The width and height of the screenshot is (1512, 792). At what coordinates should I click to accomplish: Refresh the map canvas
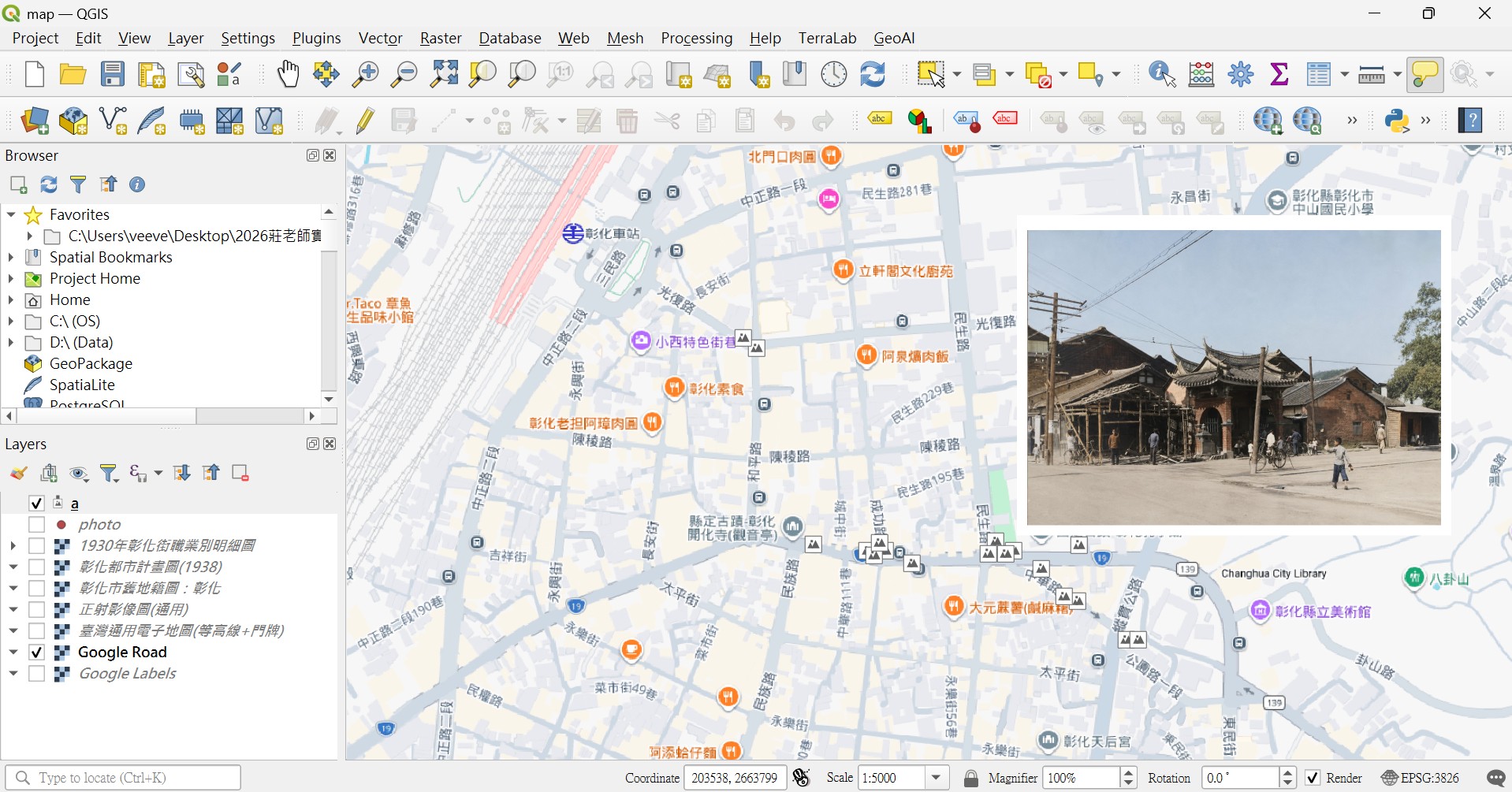[873, 74]
